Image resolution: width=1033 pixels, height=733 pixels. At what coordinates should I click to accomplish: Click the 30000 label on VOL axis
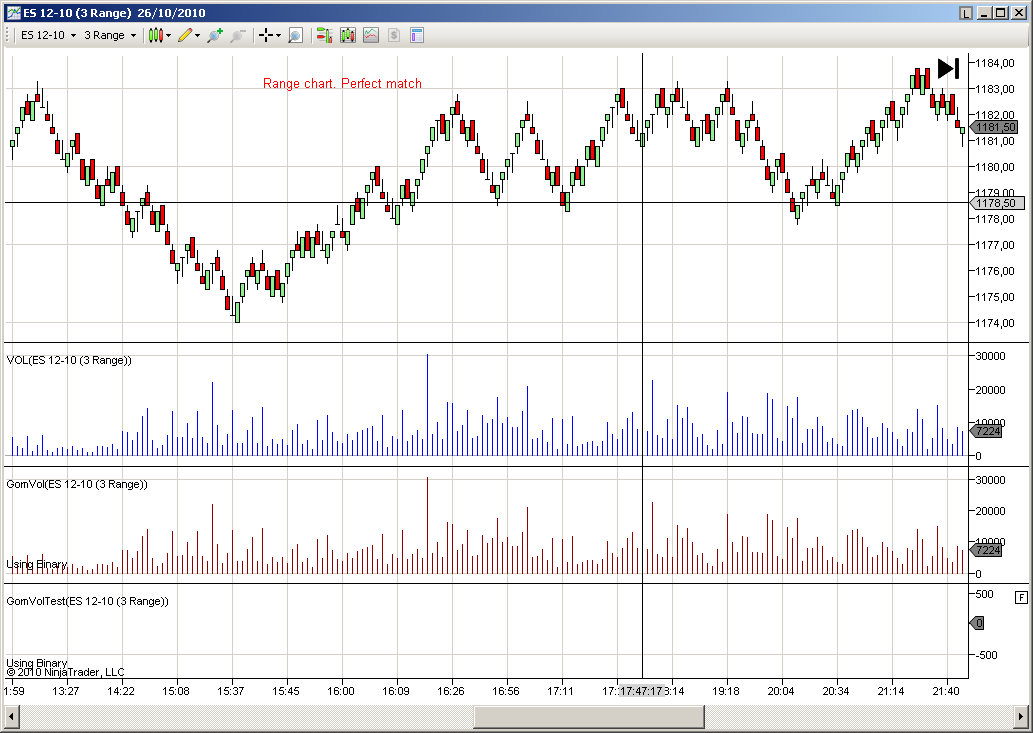990,356
